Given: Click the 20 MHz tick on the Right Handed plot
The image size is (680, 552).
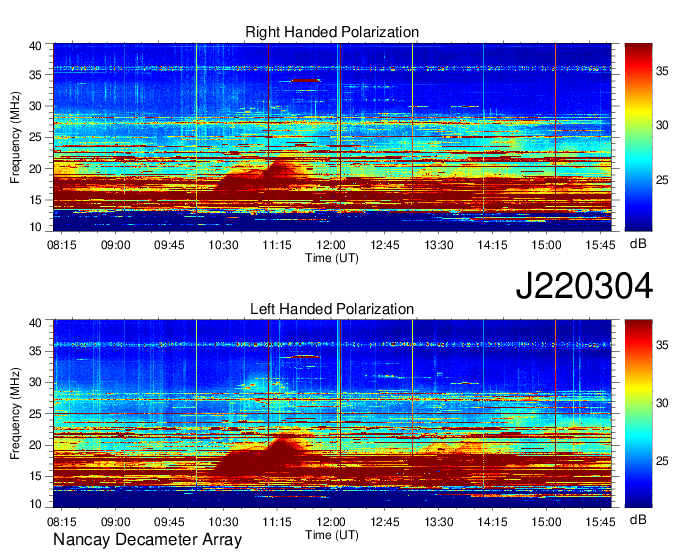Looking at the screenshot, I should [36, 169].
